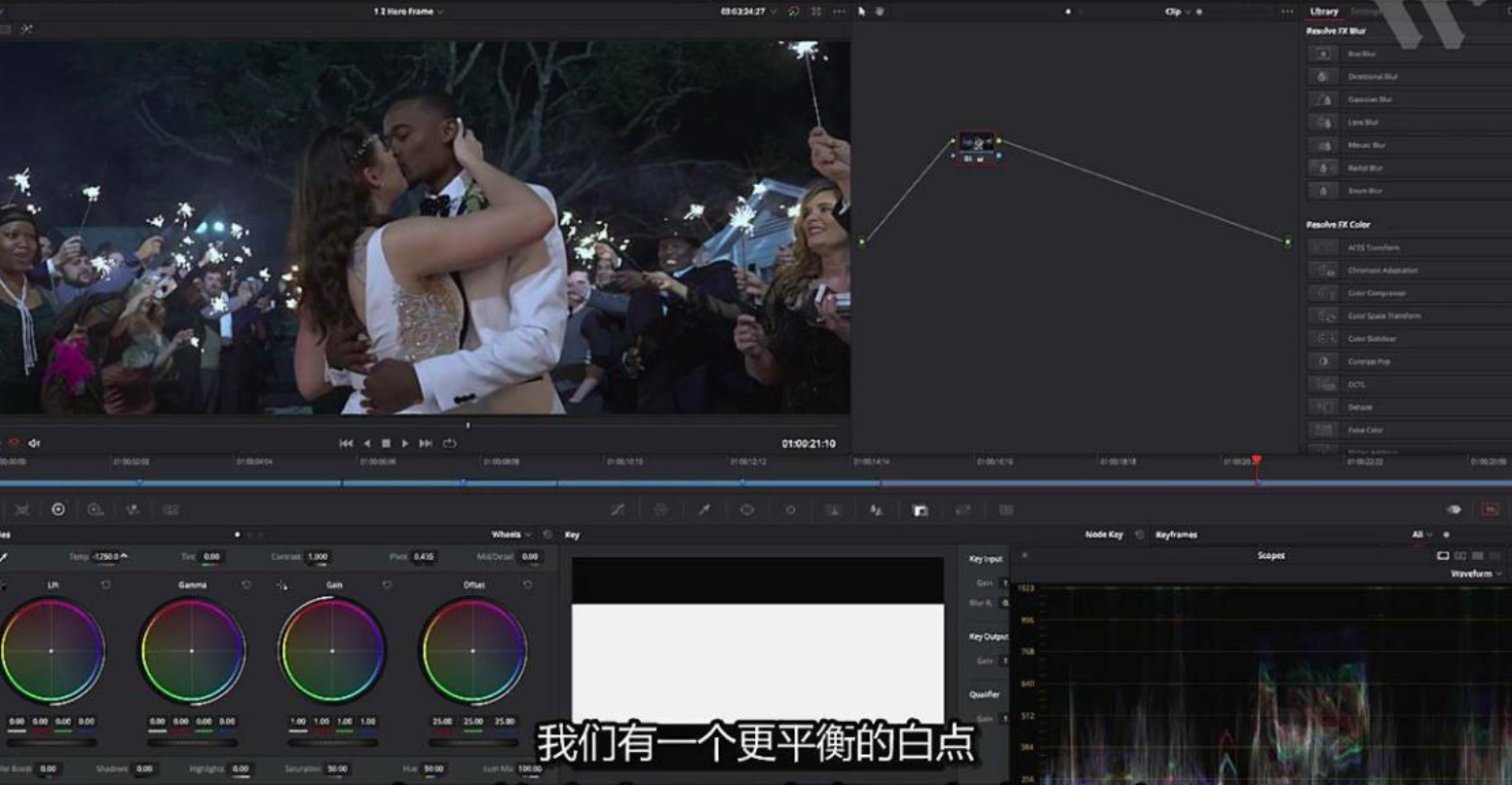Click the Contrast value field
This screenshot has height=785, width=1512.
[319, 556]
